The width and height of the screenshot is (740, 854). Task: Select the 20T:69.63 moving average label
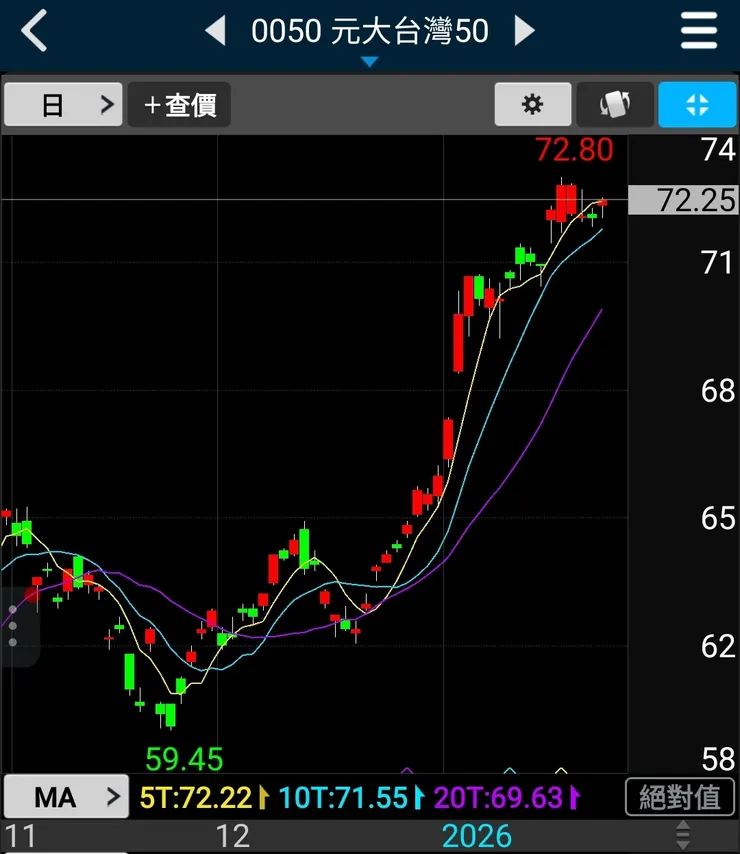click(498, 798)
